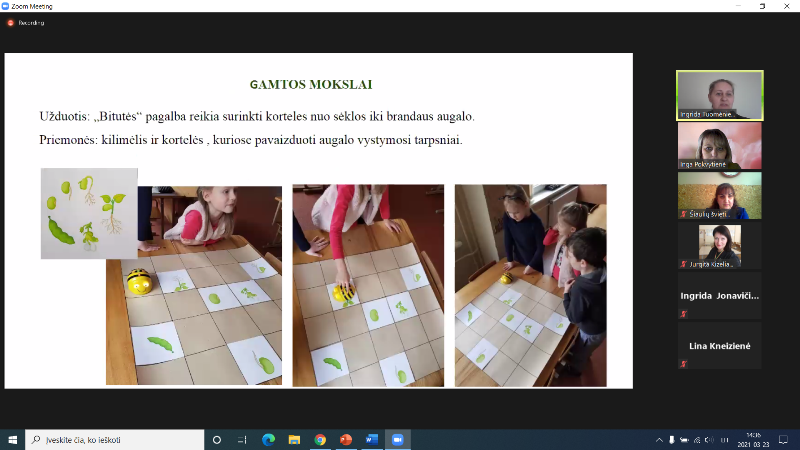
Task: Expand the system tray hidden icons arrow
Action: [x=659, y=440]
